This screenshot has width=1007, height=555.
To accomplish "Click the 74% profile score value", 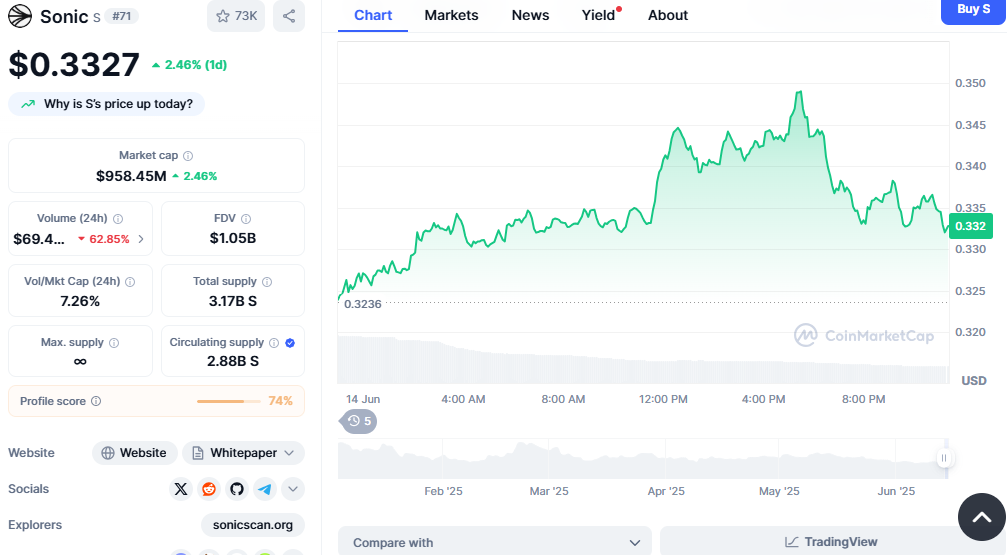I will point(281,401).
